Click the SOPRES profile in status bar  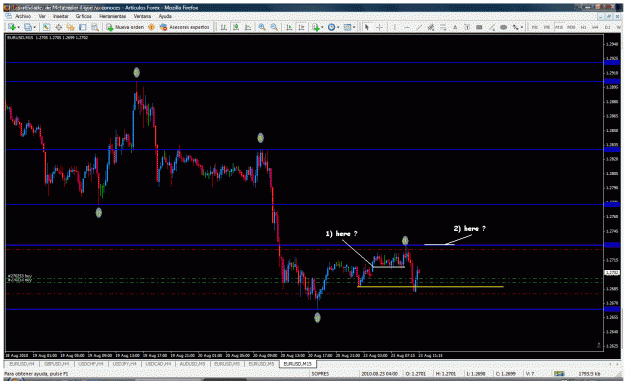pyautogui.click(x=320, y=374)
